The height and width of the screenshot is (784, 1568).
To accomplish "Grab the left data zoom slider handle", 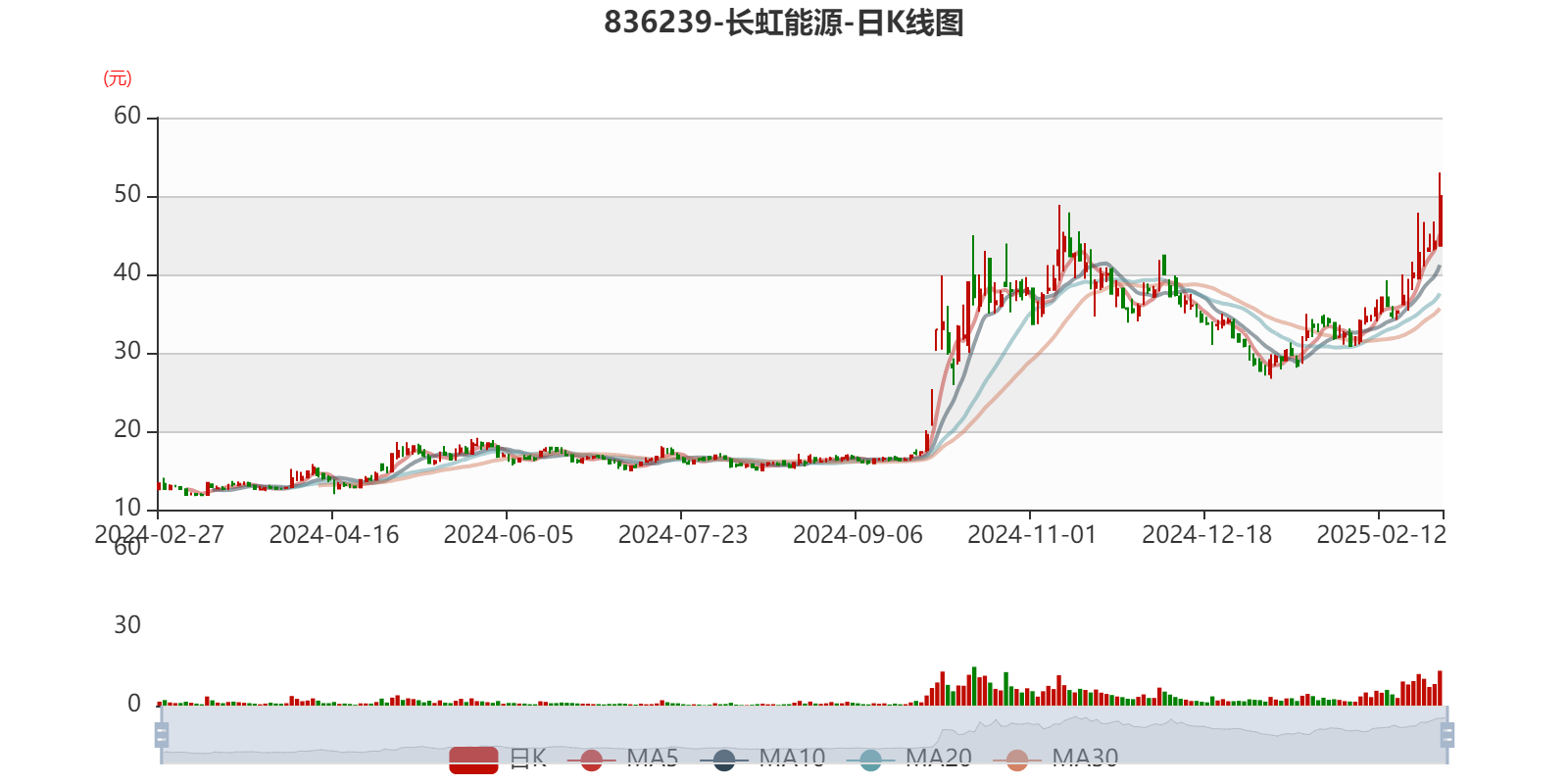I will 162,735.
